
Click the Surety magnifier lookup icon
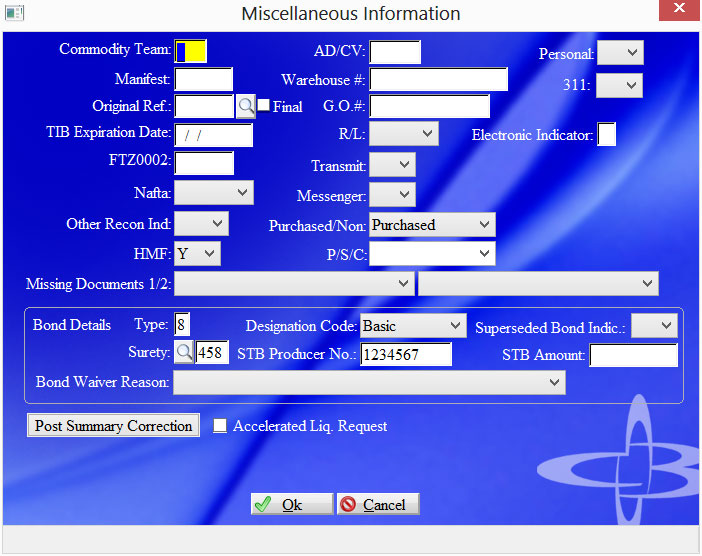184,352
